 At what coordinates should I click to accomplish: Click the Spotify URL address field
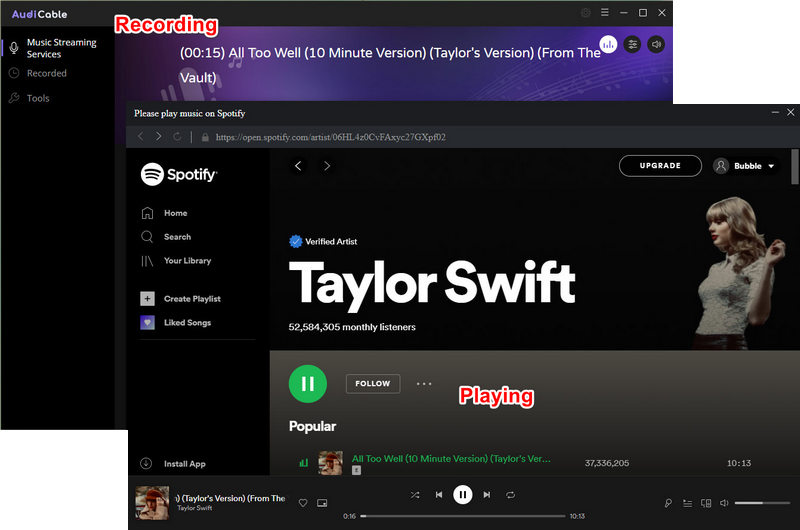[331, 137]
